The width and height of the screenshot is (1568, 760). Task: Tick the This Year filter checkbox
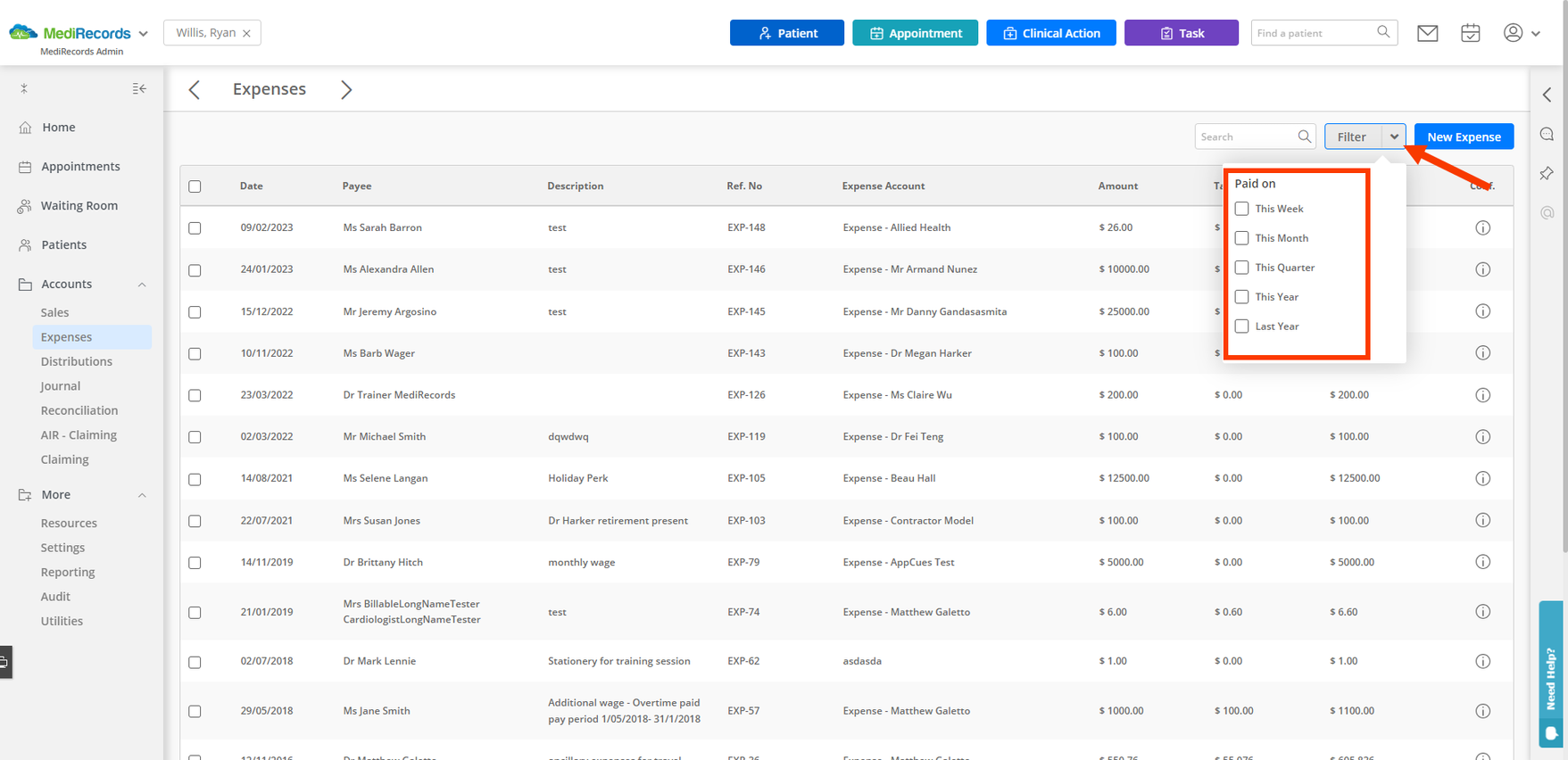(x=1241, y=297)
